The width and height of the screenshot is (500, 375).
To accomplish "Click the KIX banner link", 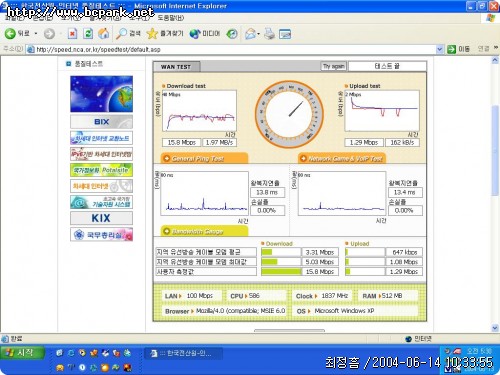I will [x=101, y=218].
